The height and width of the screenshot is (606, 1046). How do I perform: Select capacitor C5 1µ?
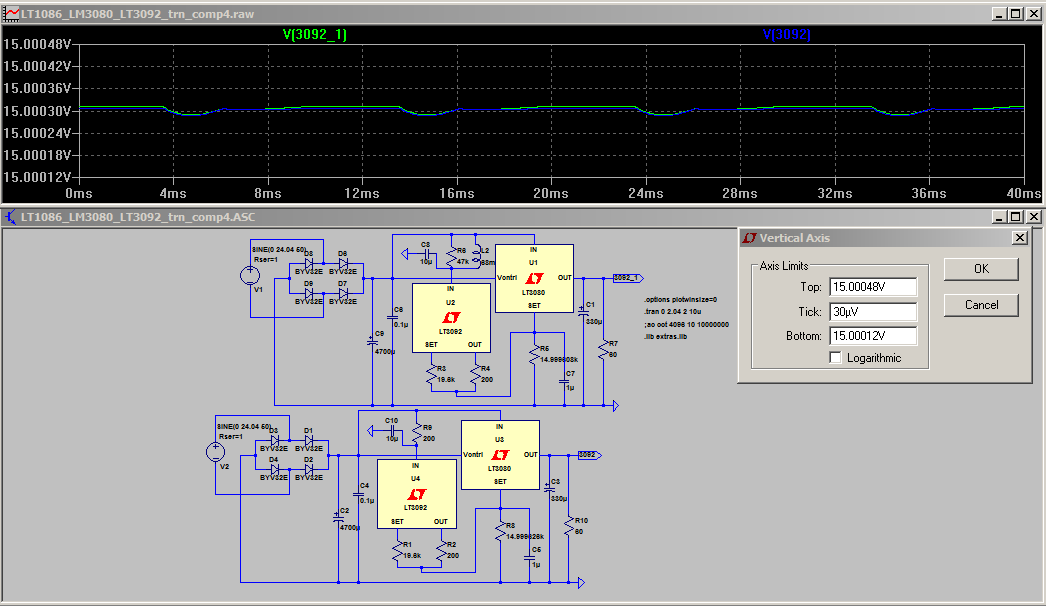[530, 559]
